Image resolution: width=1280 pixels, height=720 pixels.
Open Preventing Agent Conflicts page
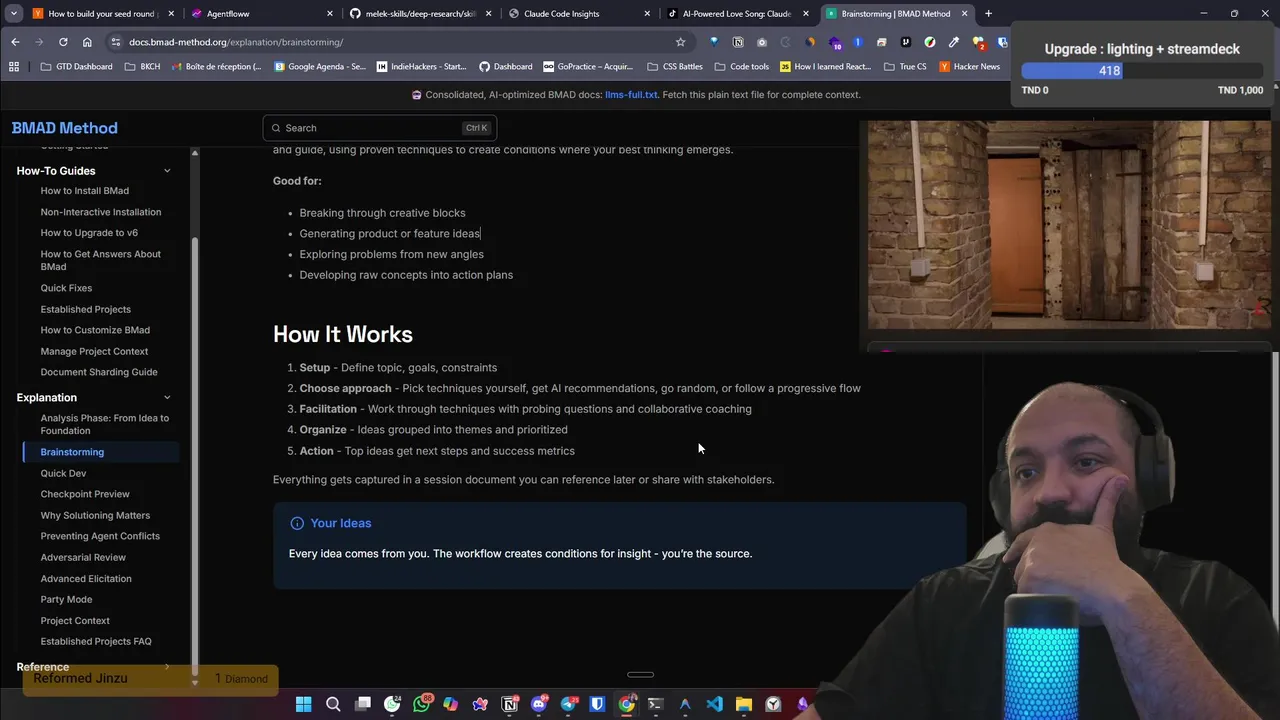click(100, 536)
